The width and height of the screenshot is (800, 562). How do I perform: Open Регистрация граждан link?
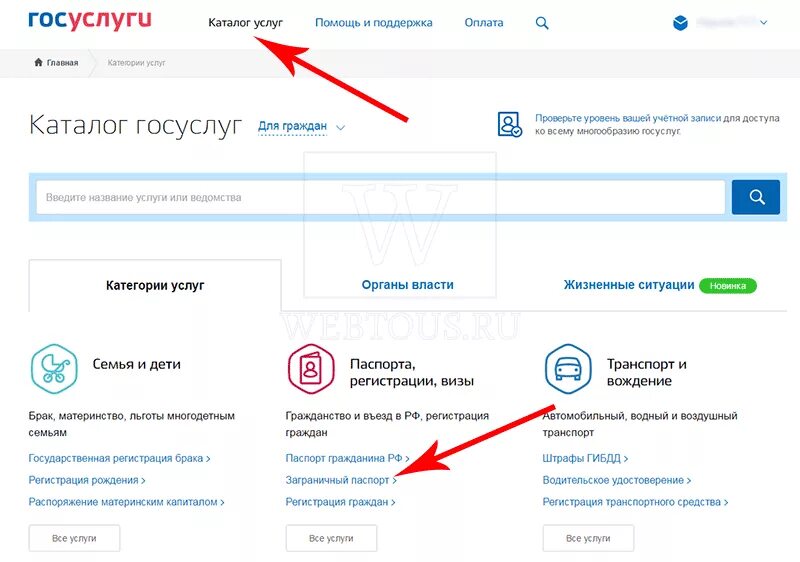click(340, 502)
